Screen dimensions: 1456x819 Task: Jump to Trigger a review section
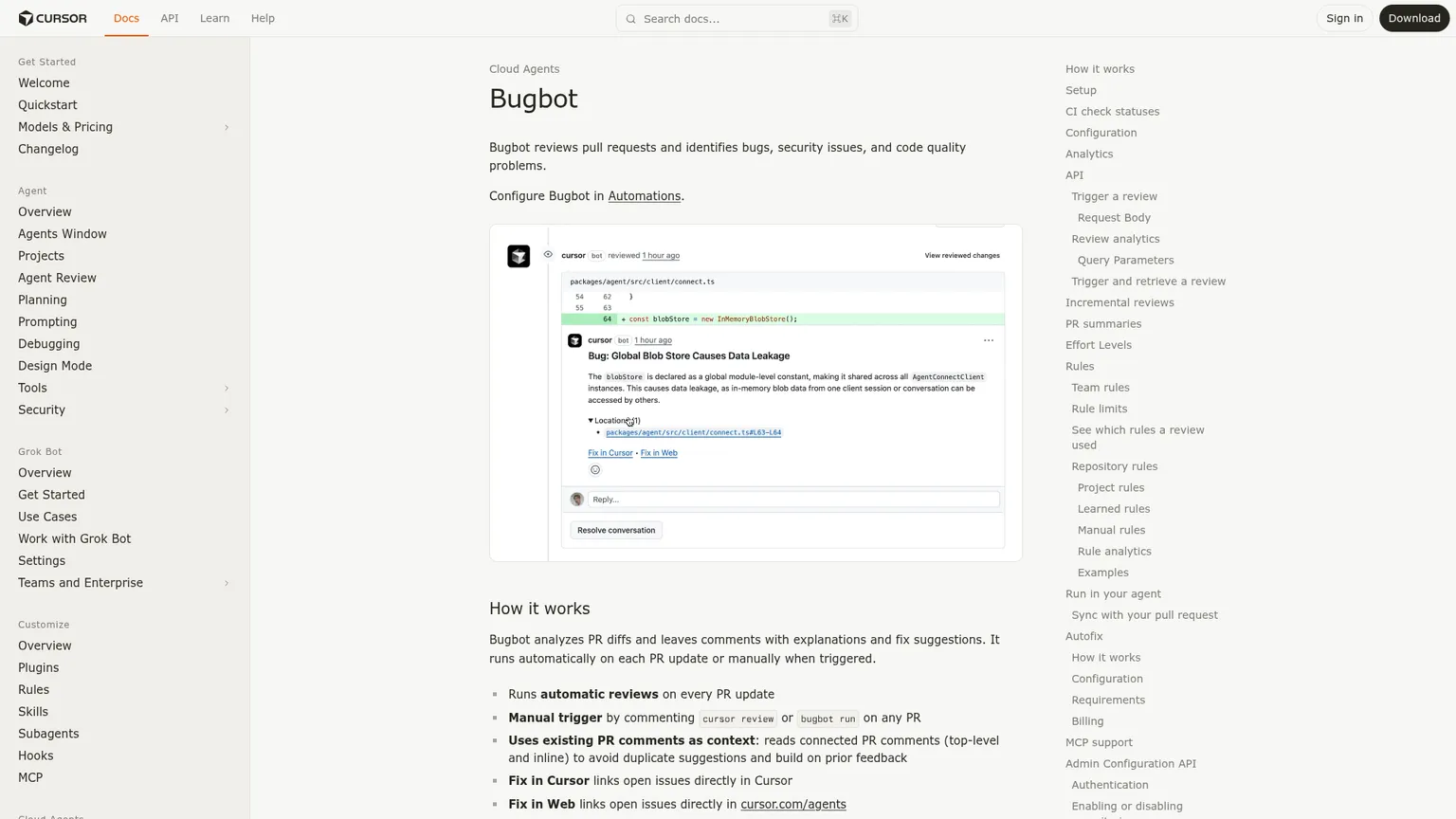1114,197
